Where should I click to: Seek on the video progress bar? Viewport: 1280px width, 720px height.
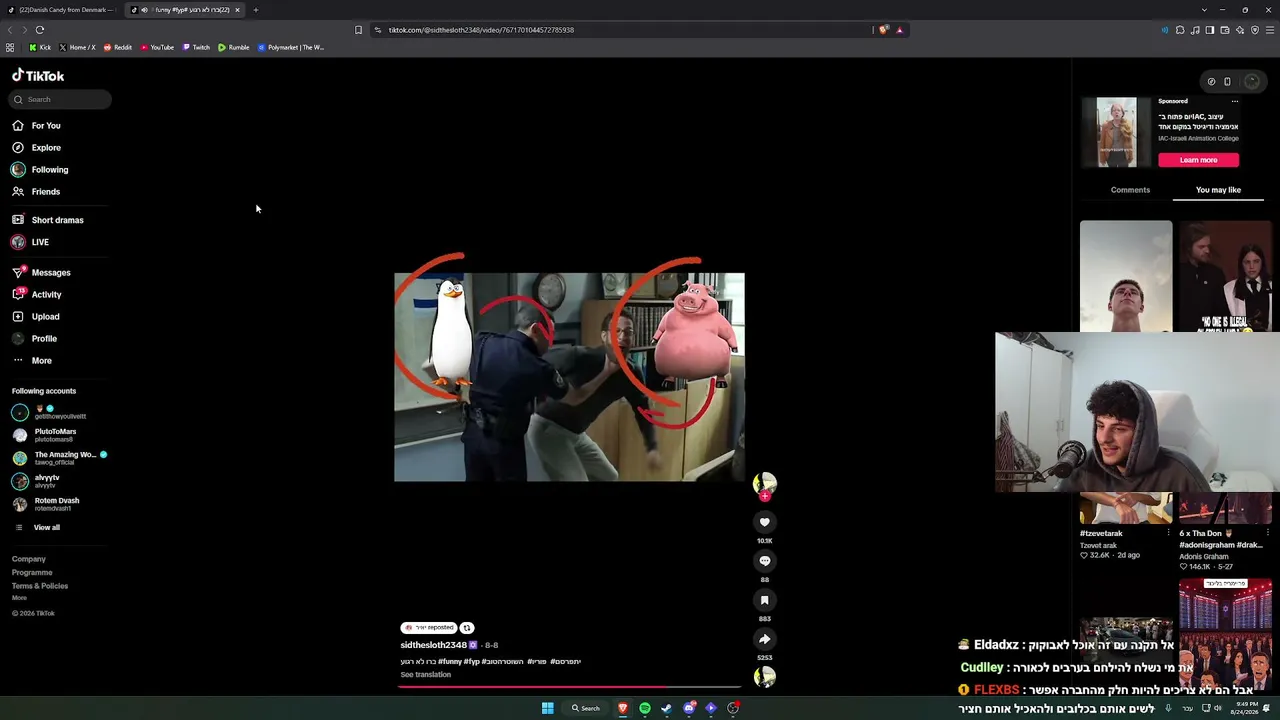tap(570, 687)
